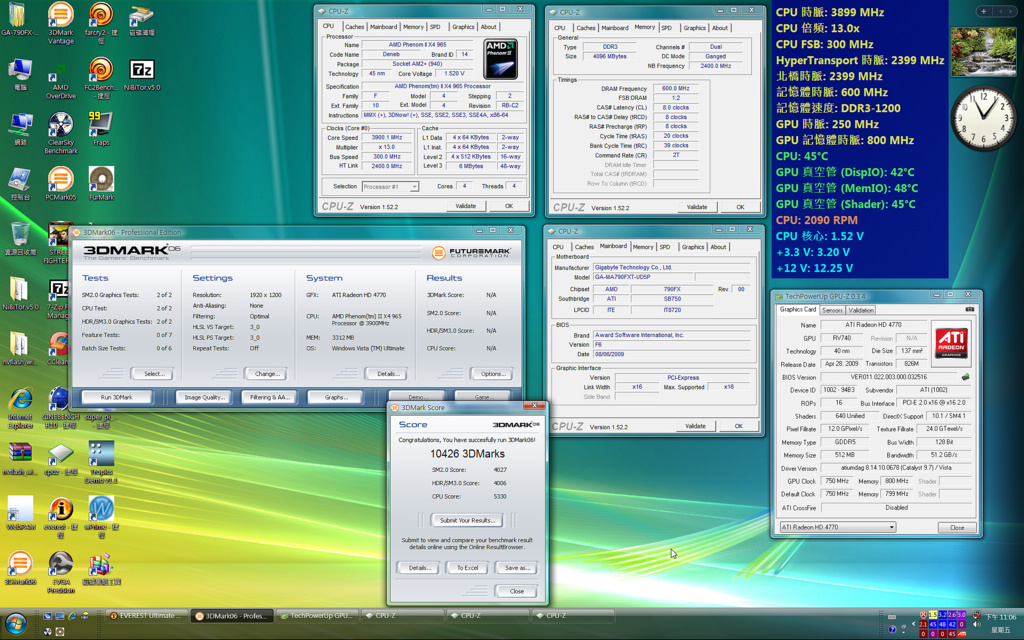Show hidden tray icons via the arrow
The width and height of the screenshot is (1024, 640).
coord(914,624)
